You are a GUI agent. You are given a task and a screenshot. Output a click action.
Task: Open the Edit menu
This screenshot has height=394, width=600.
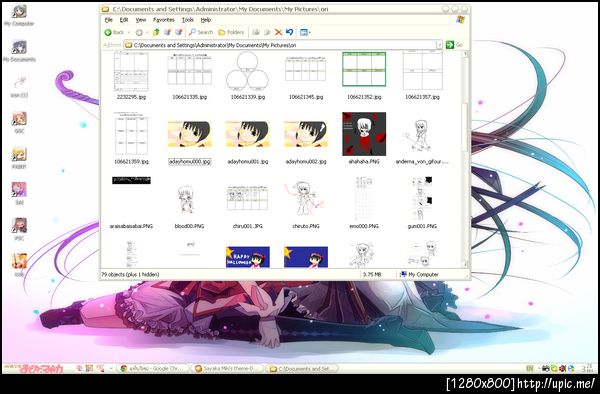point(124,20)
